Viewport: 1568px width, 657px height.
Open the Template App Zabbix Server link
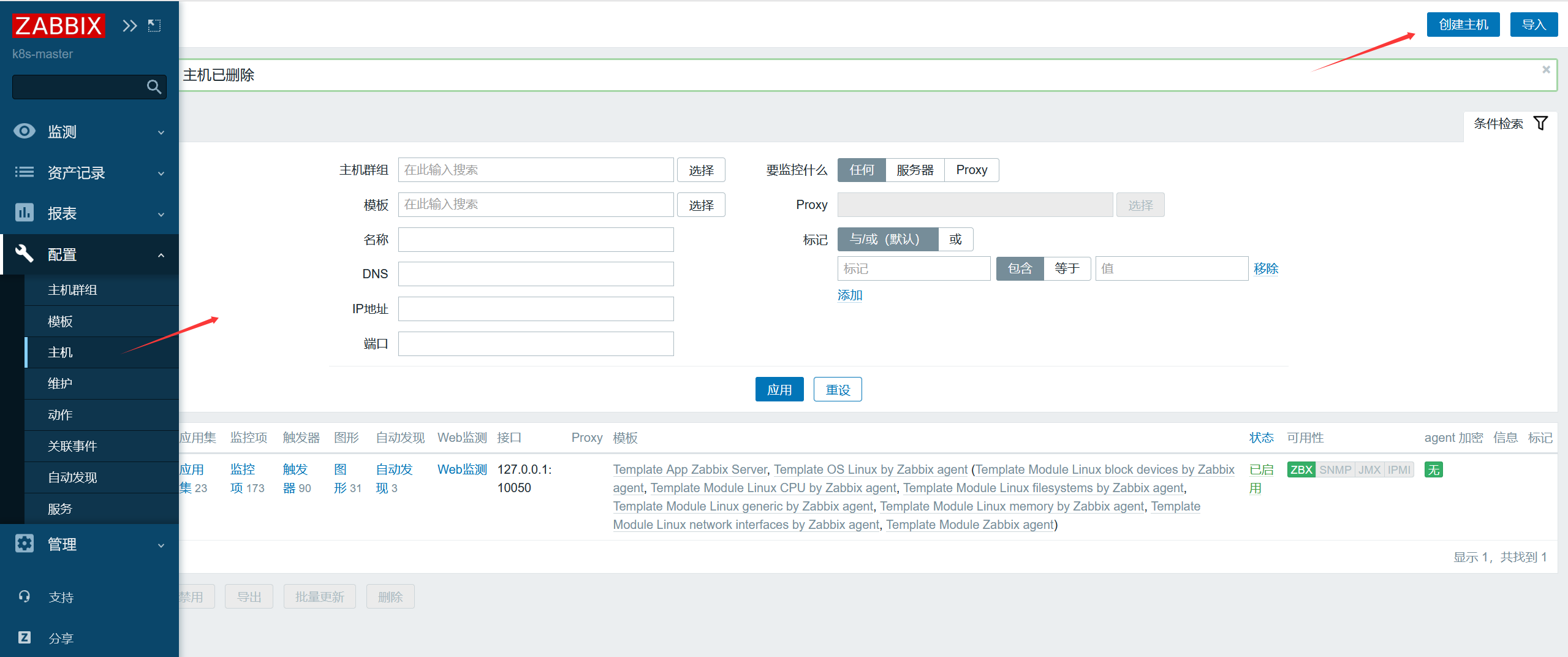click(689, 469)
